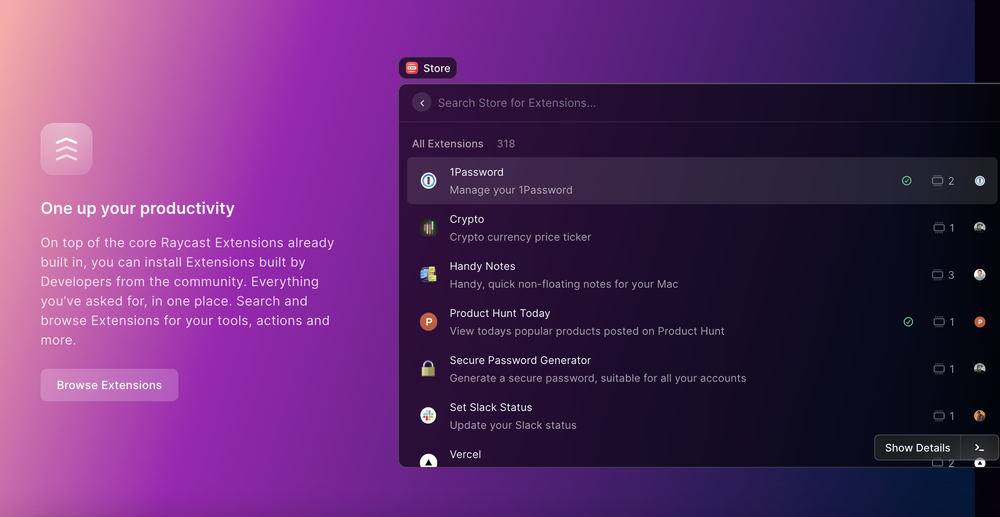Image resolution: width=1000 pixels, height=517 pixels.
Task: Select the 1Password title text
Action: coord(476,172)
